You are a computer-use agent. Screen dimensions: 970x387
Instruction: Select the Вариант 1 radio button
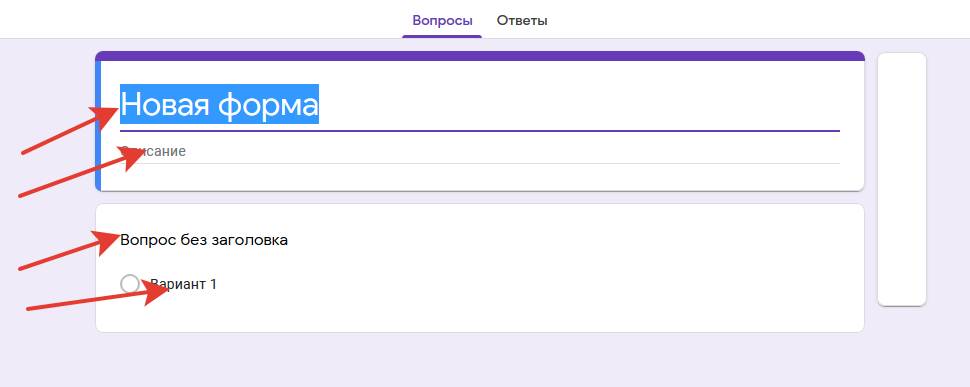pos(130,284)
